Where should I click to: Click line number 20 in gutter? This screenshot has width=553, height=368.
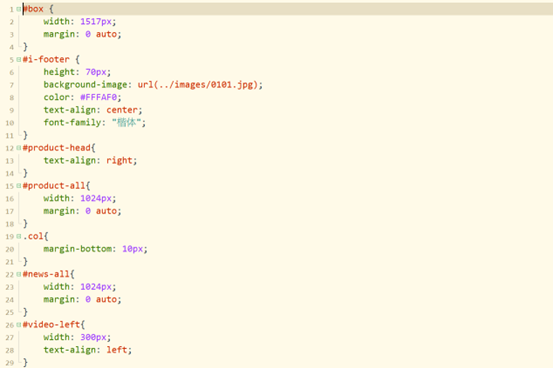tap(10, 249)
